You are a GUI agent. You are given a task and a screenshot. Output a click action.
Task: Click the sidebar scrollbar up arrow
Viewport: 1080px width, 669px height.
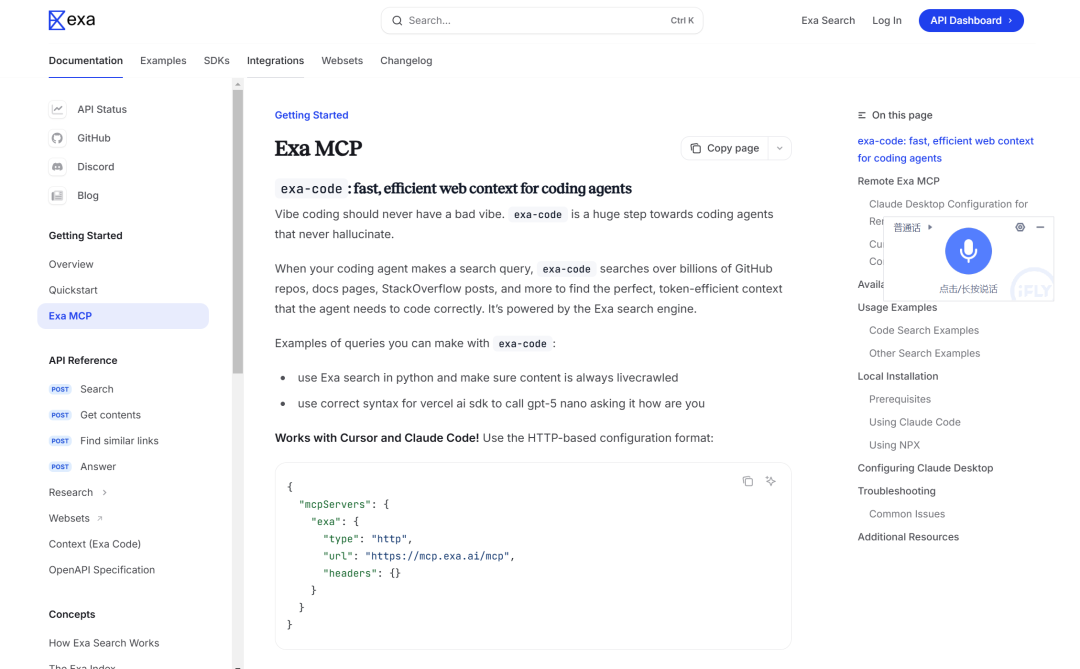click(238, 85)
